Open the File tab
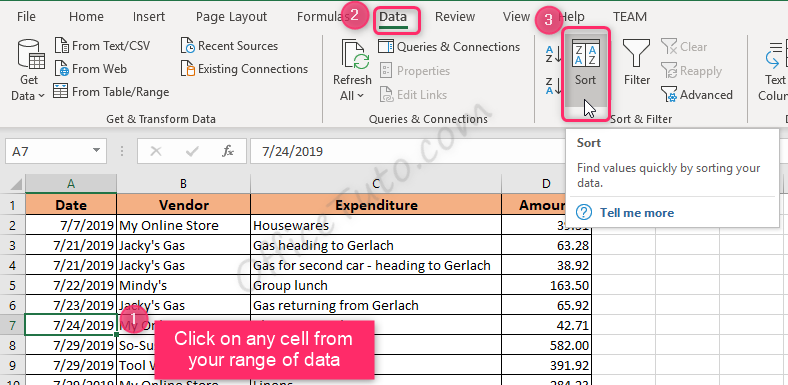Screen dimensions: 788x385 [26, 17]
